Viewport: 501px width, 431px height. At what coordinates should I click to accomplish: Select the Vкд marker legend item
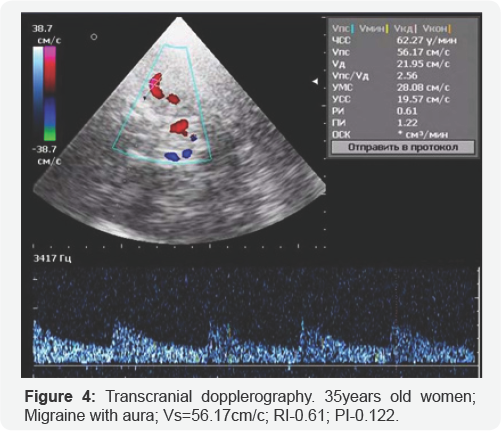tap(405, 29)
